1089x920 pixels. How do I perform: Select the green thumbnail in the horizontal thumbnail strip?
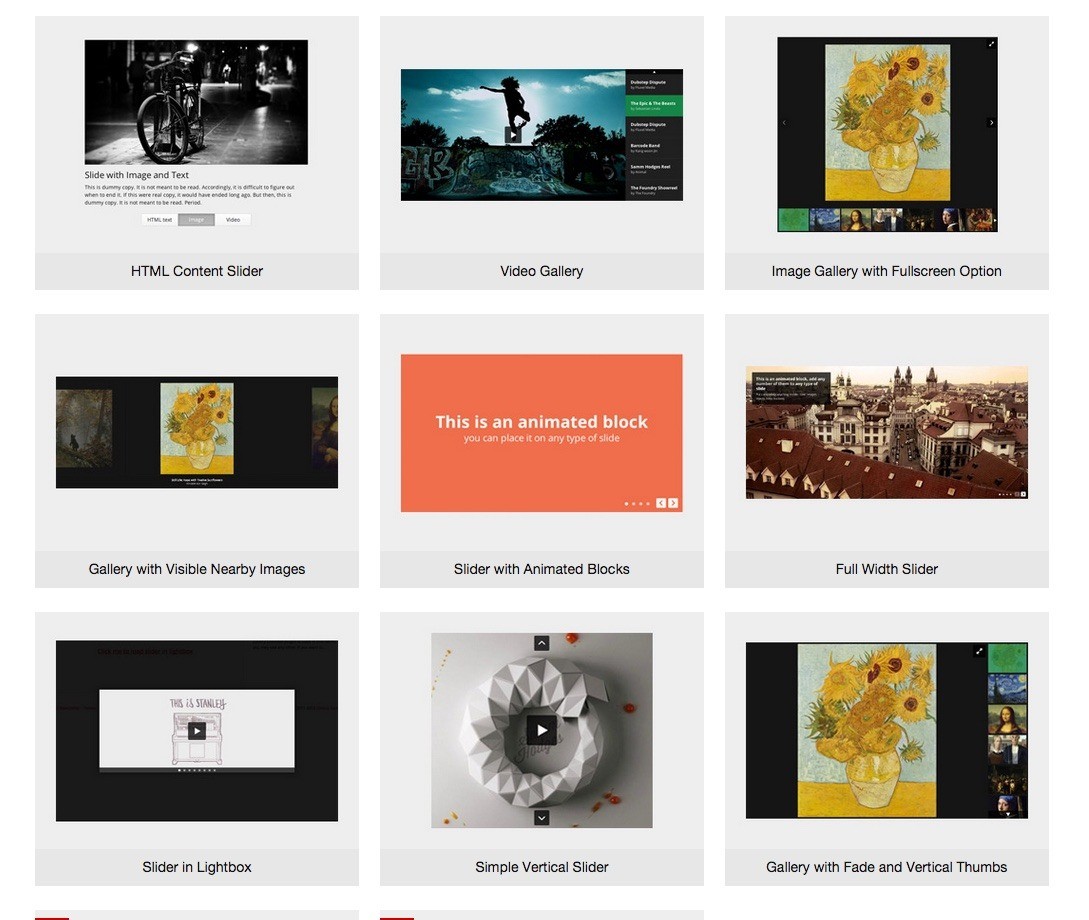pos(793,220)
